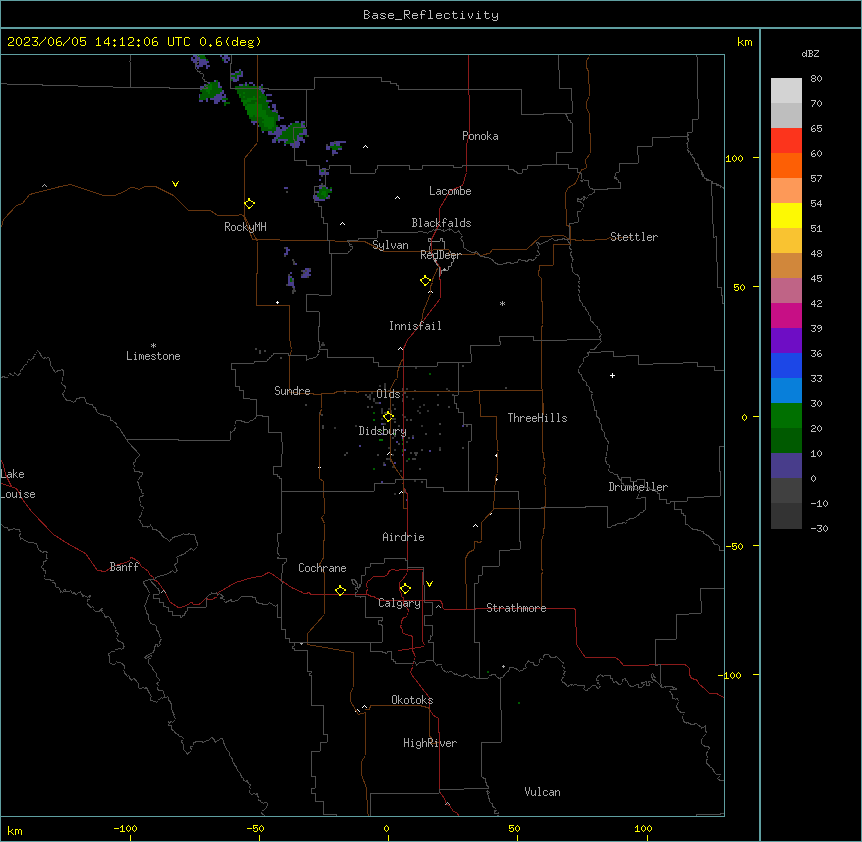Click the Drumheller label

click(x=638, y=487)
